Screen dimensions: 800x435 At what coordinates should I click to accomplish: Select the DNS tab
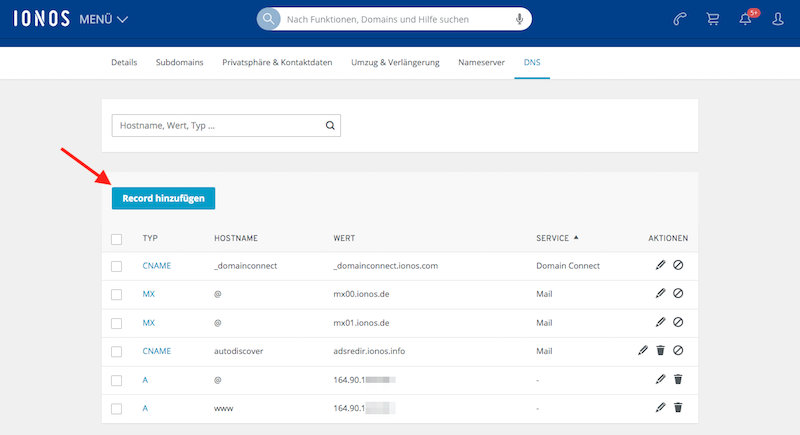[532, 62]
